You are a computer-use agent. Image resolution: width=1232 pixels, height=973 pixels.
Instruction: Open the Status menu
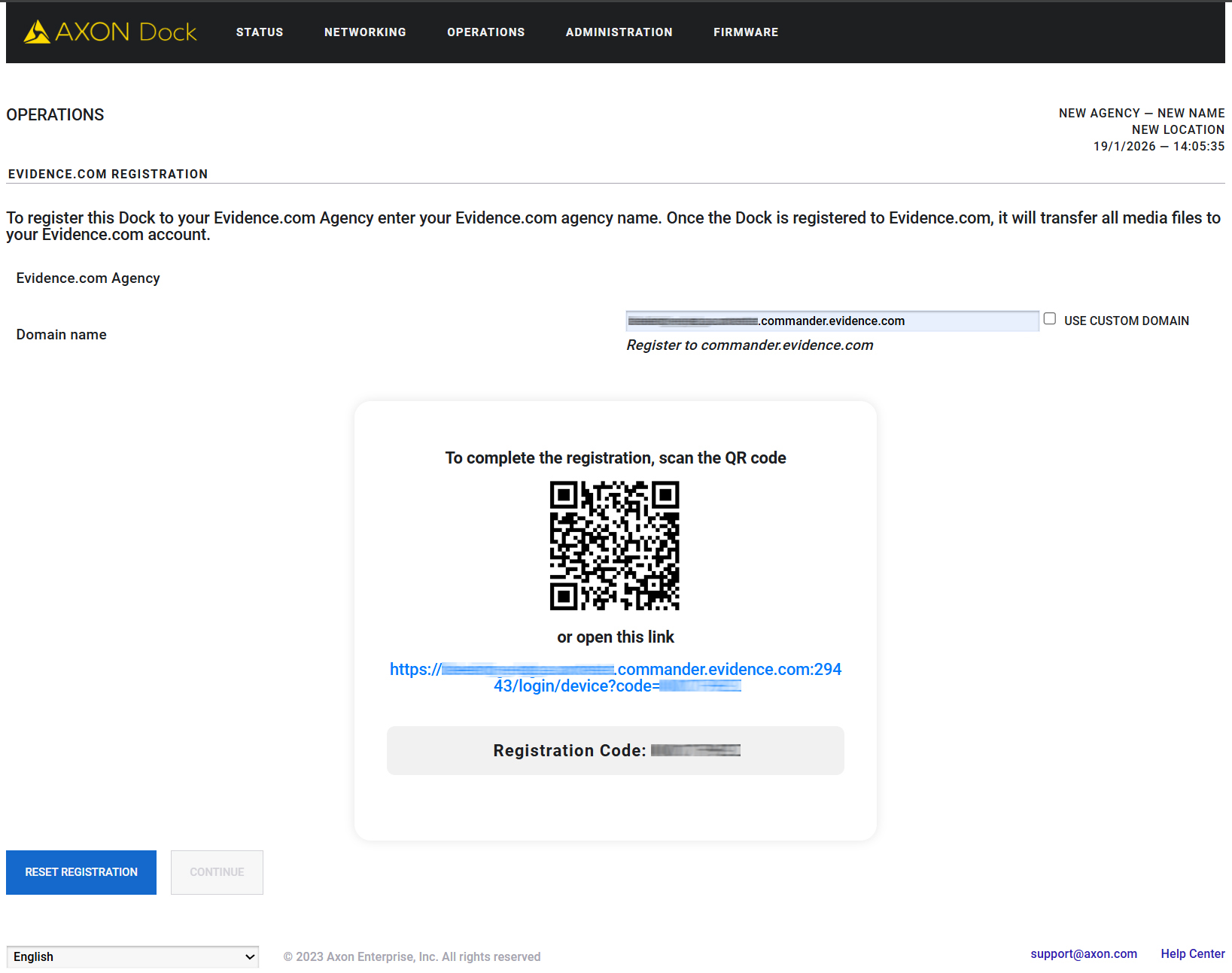[x=260, y=32]
